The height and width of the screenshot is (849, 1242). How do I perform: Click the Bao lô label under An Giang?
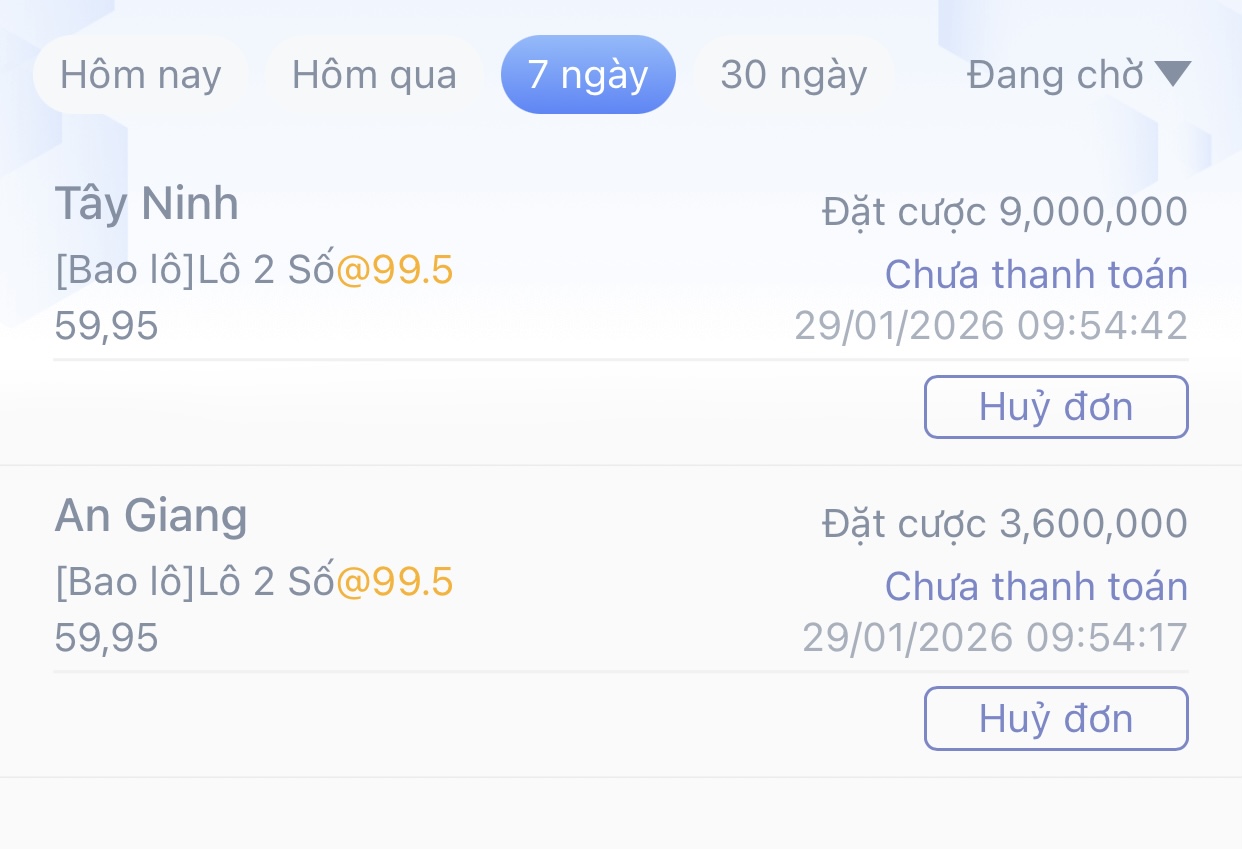(x=125, y=582)
